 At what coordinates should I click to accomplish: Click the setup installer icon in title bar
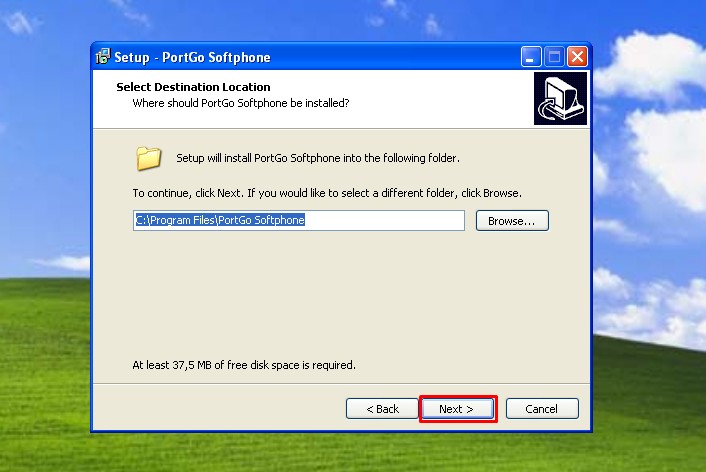(x=103, y=57)
